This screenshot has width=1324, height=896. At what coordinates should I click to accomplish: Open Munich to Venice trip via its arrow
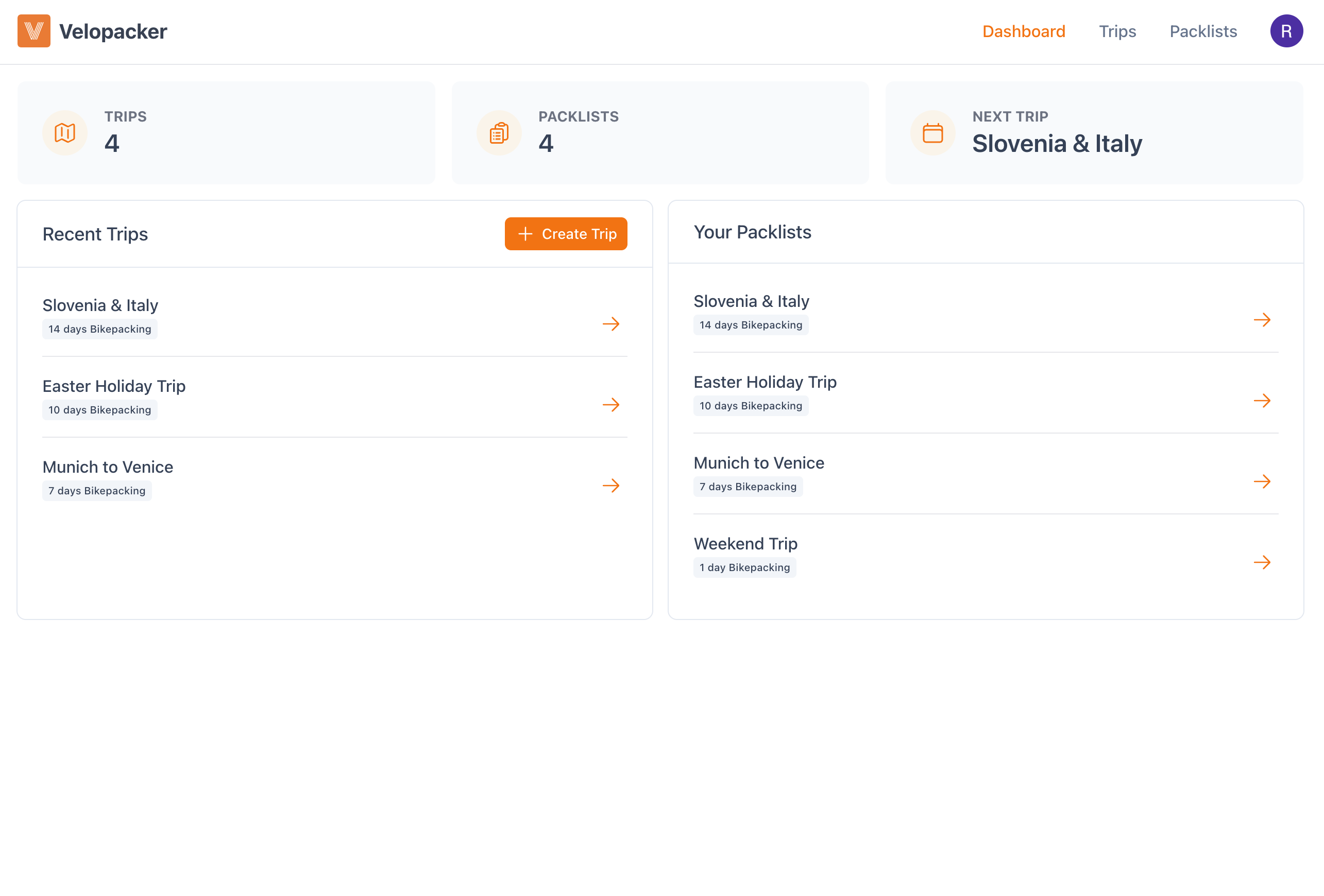[610, 486]
